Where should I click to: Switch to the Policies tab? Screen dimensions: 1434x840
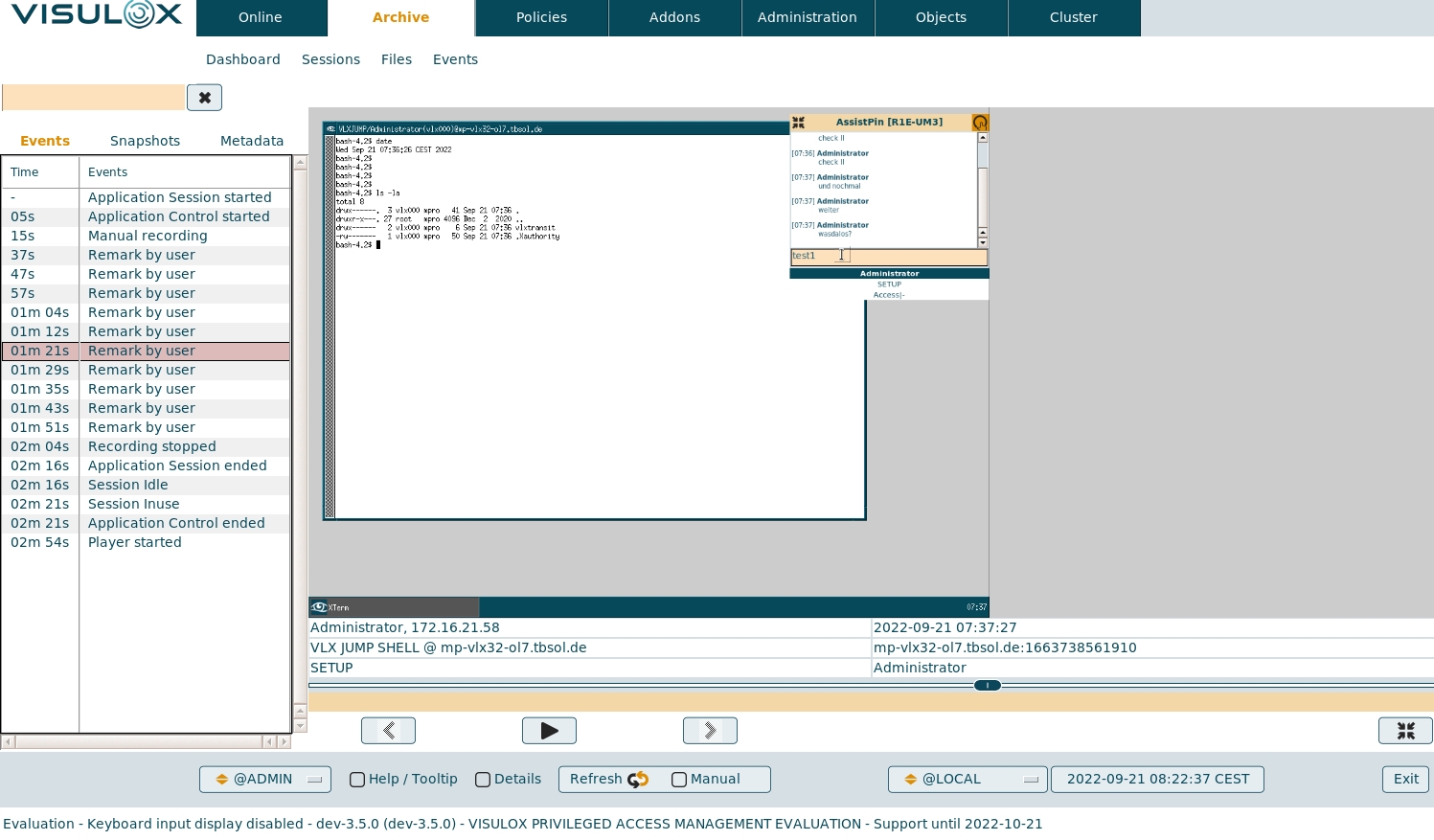click(x=541, y=17)
